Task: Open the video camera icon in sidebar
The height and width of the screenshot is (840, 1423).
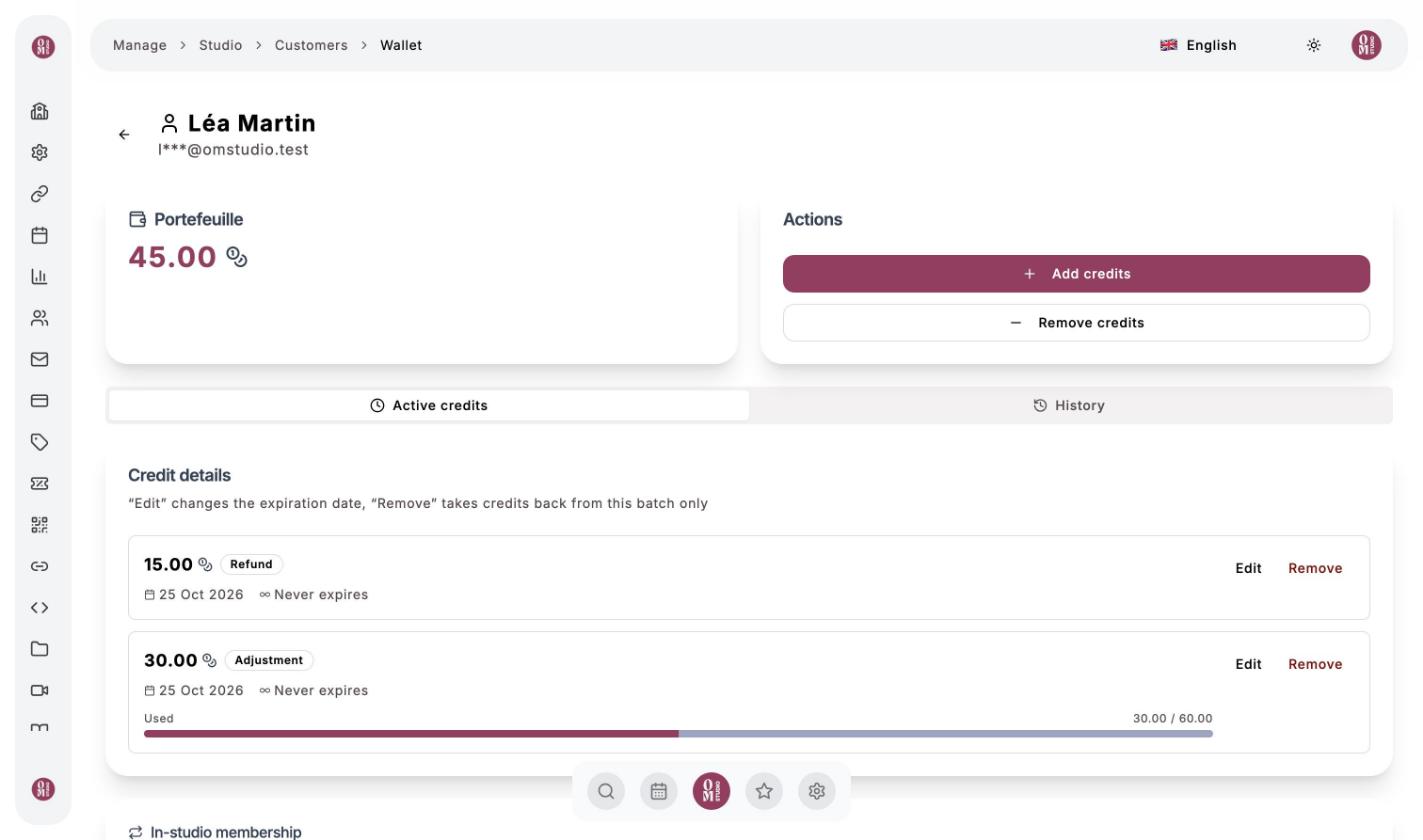Action: coord(40,690)
